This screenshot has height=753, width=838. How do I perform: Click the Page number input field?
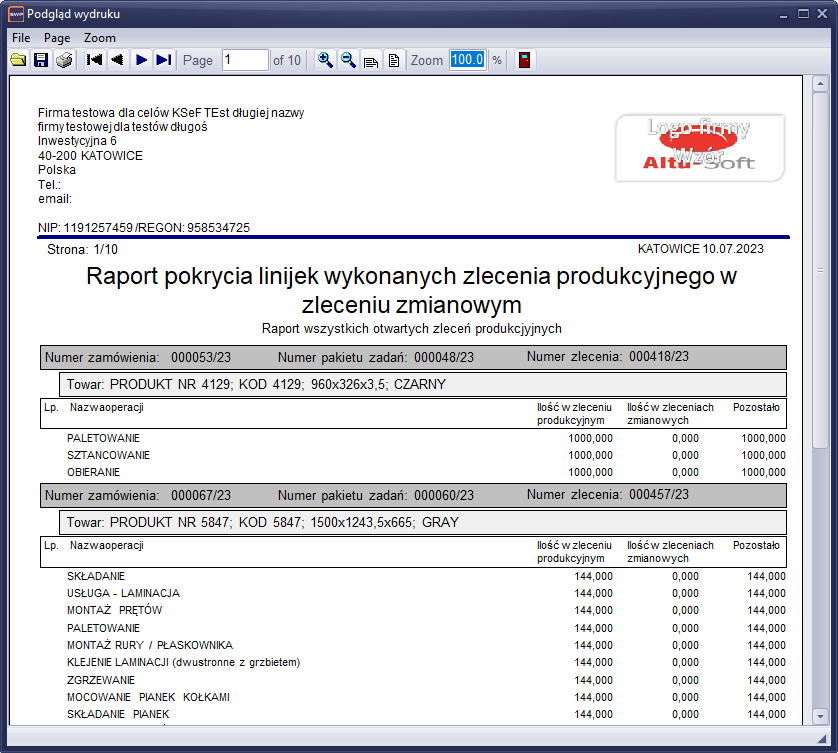point(245,60)
